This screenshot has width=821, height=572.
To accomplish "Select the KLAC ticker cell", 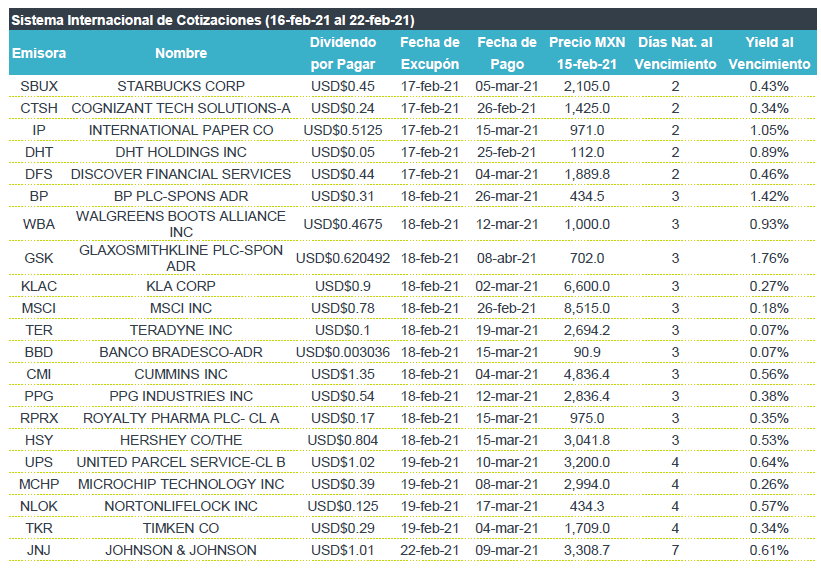I will click(x=39, y=286).
